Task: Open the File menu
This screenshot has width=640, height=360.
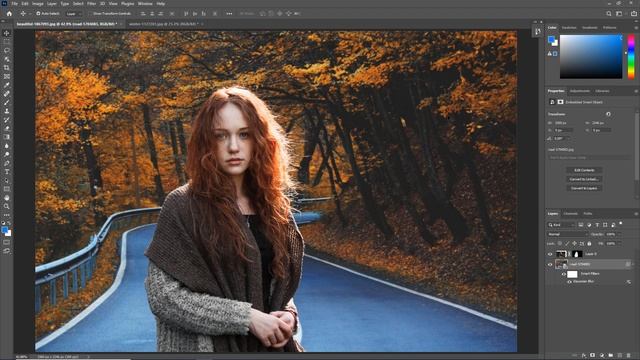Action: (14, 4)
